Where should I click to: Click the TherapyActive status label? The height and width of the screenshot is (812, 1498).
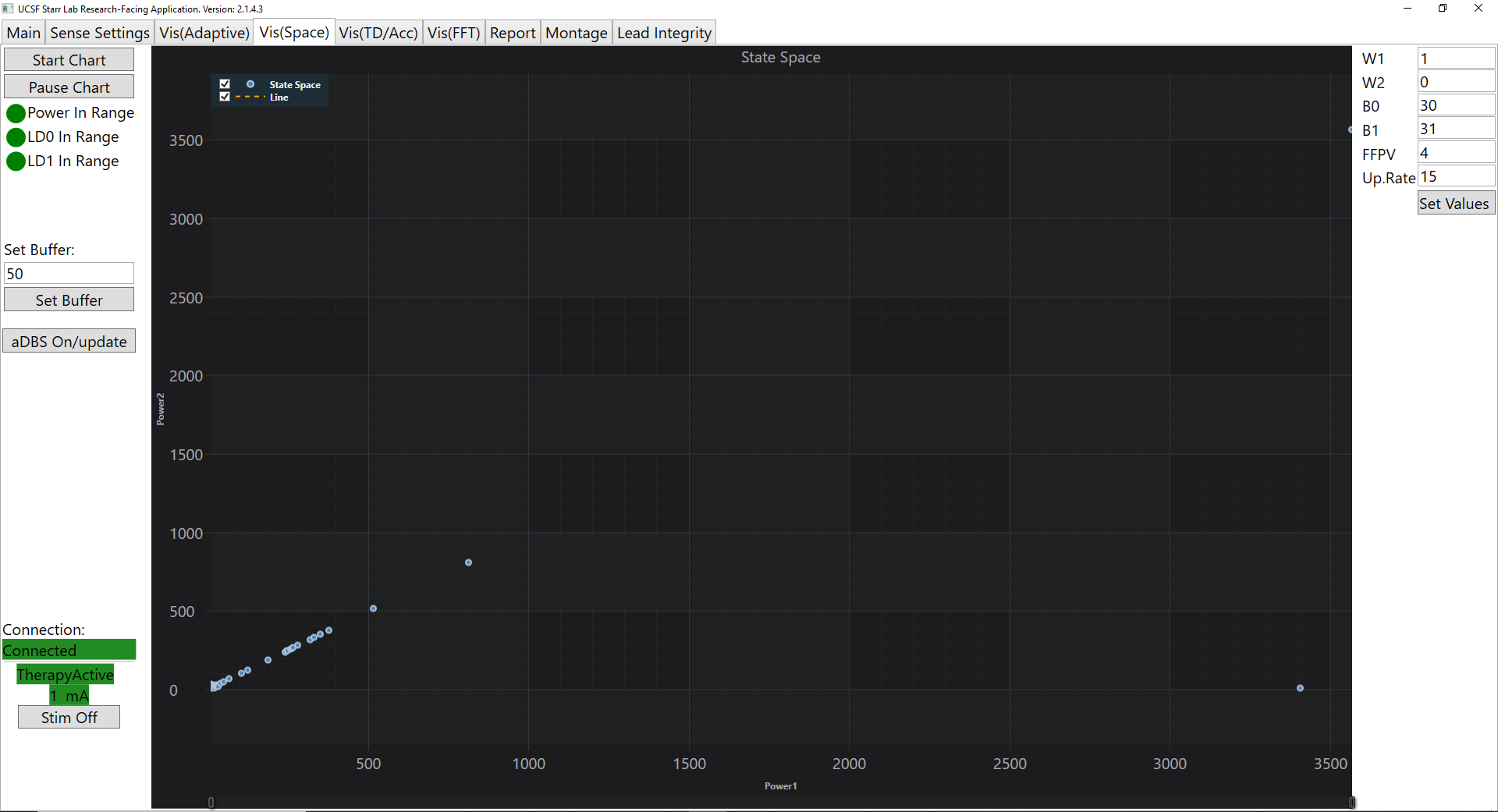[66, 674]
